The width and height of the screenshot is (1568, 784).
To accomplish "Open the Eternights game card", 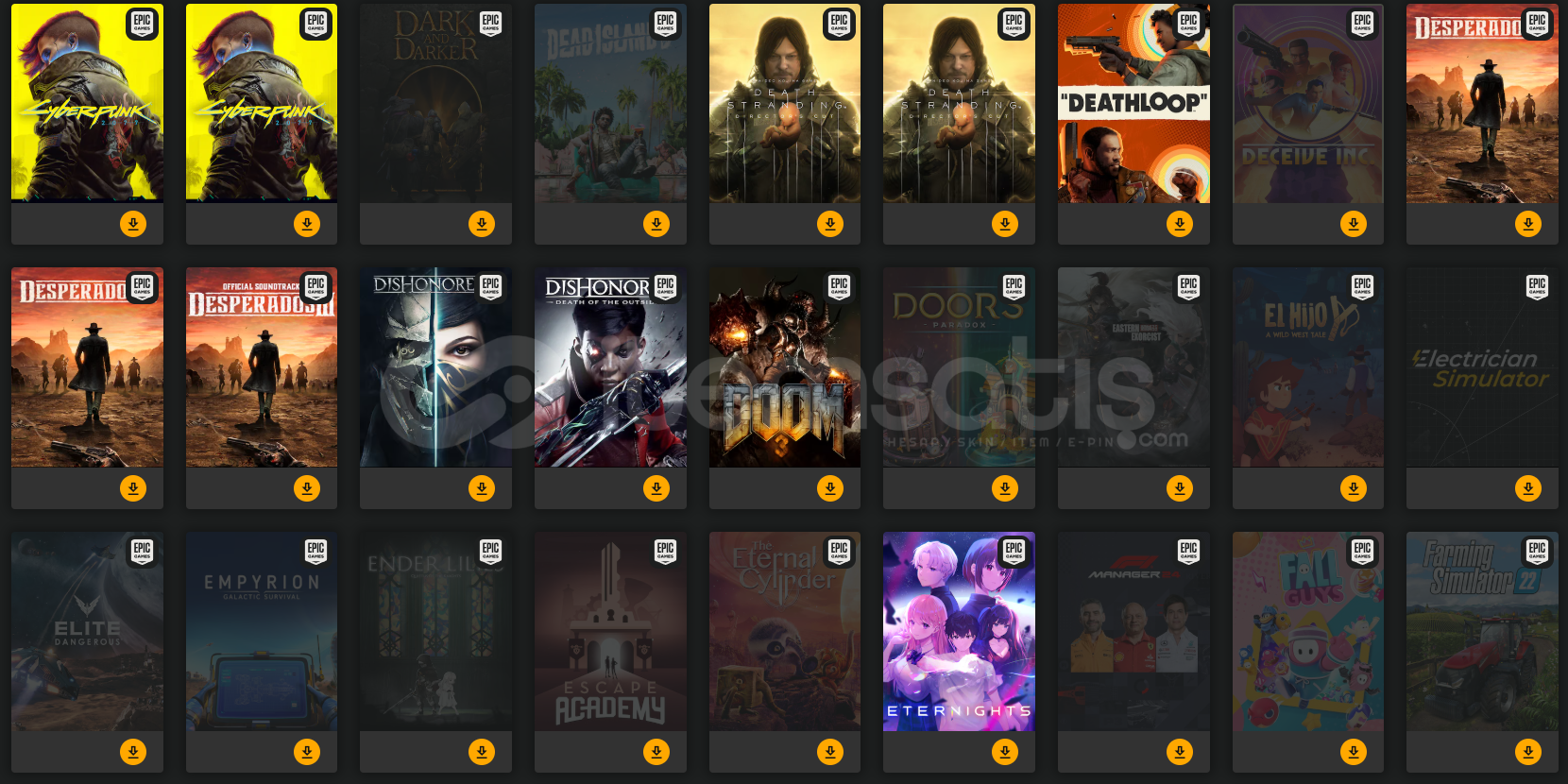I will (959, 631).
